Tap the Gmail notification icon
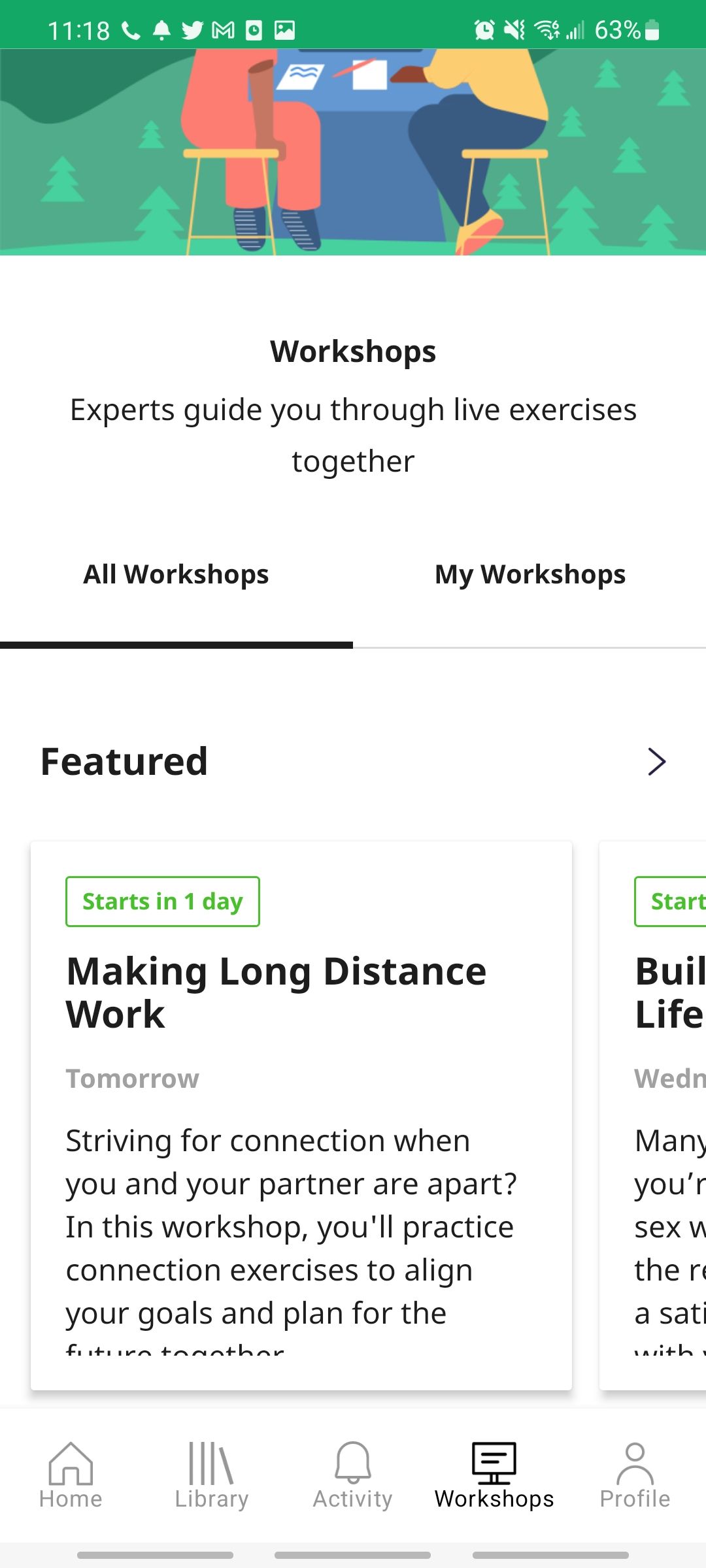 [x=224, y=30]
